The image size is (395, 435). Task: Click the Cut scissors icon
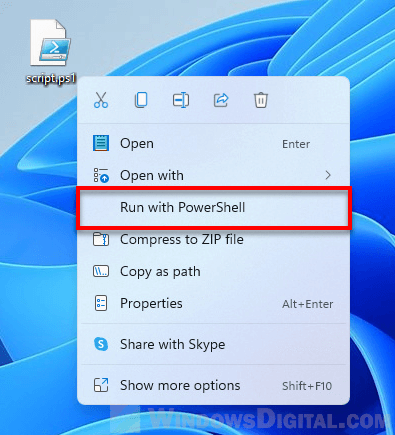(101, 100)
